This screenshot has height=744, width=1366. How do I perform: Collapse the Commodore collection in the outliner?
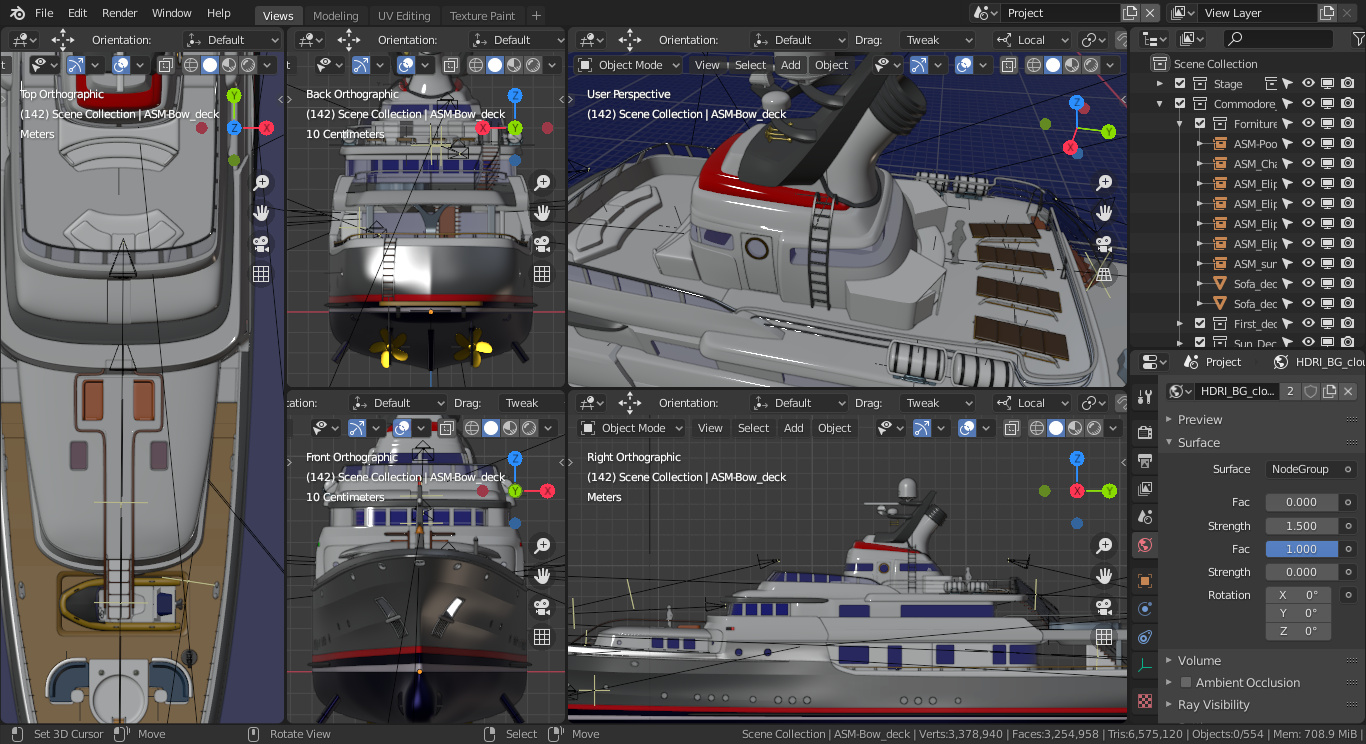point(1159,103)
